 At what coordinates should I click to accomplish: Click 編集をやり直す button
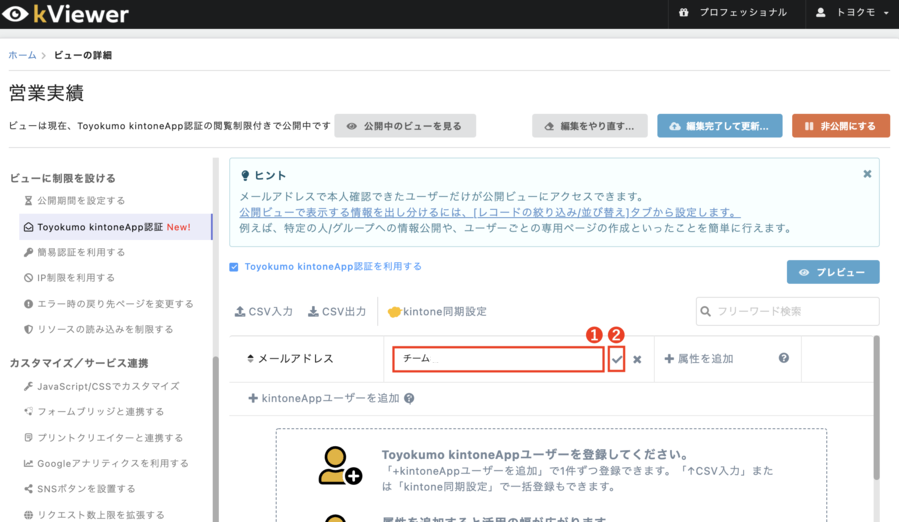coord(589,126)
